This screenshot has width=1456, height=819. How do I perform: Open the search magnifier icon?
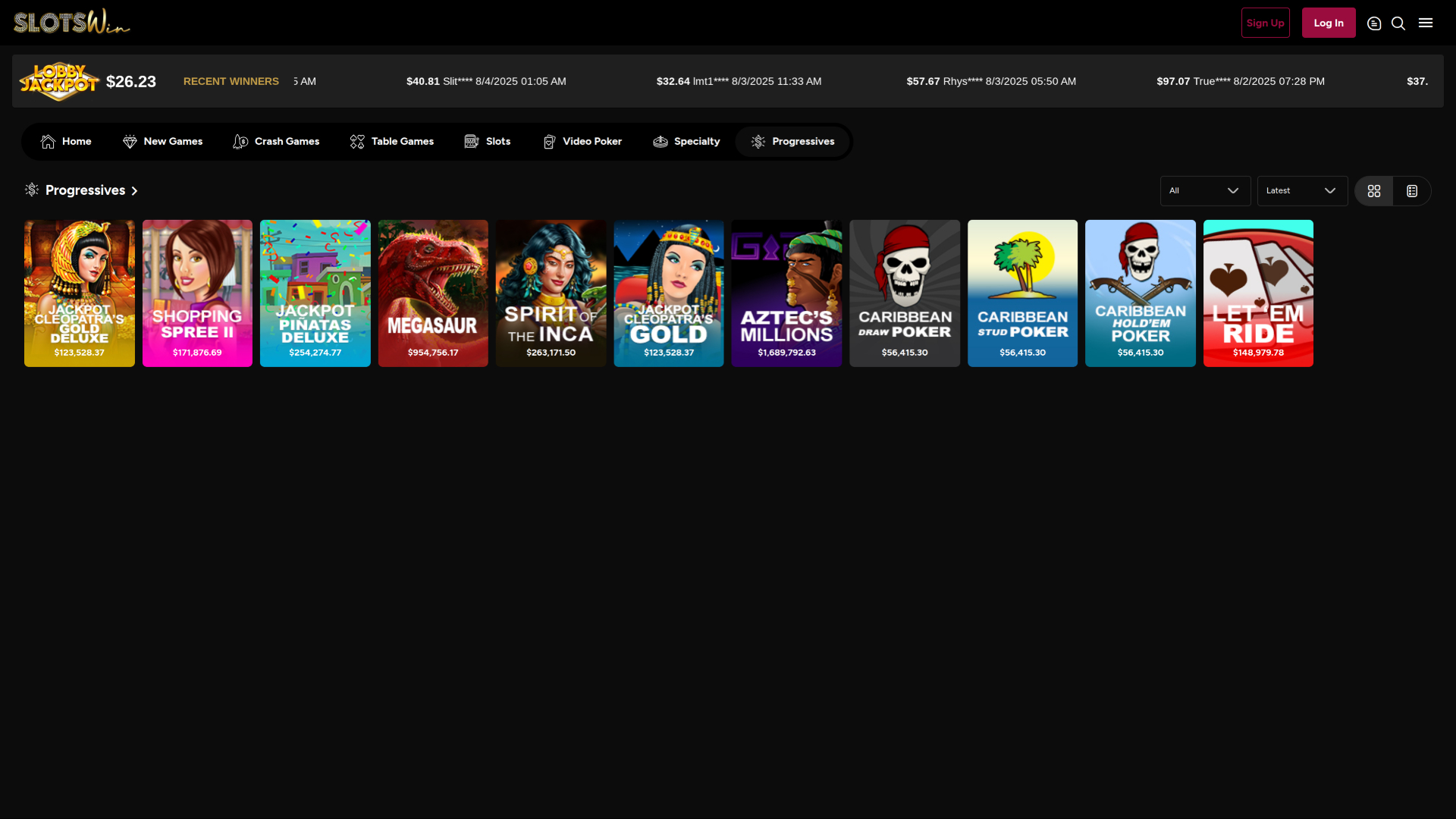pos(1398,24)
